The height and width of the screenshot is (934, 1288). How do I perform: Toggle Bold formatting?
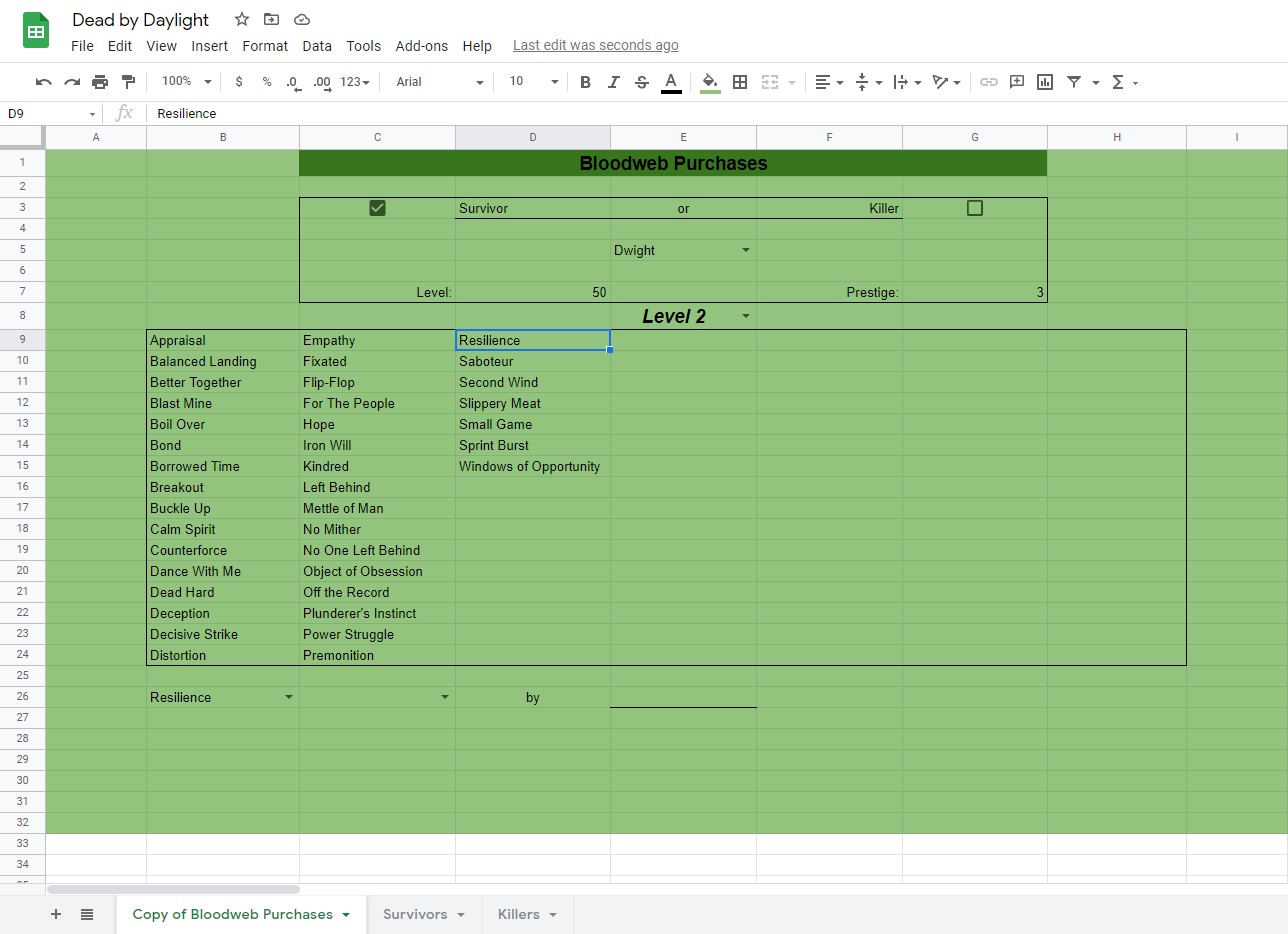(x=585, y=82)
